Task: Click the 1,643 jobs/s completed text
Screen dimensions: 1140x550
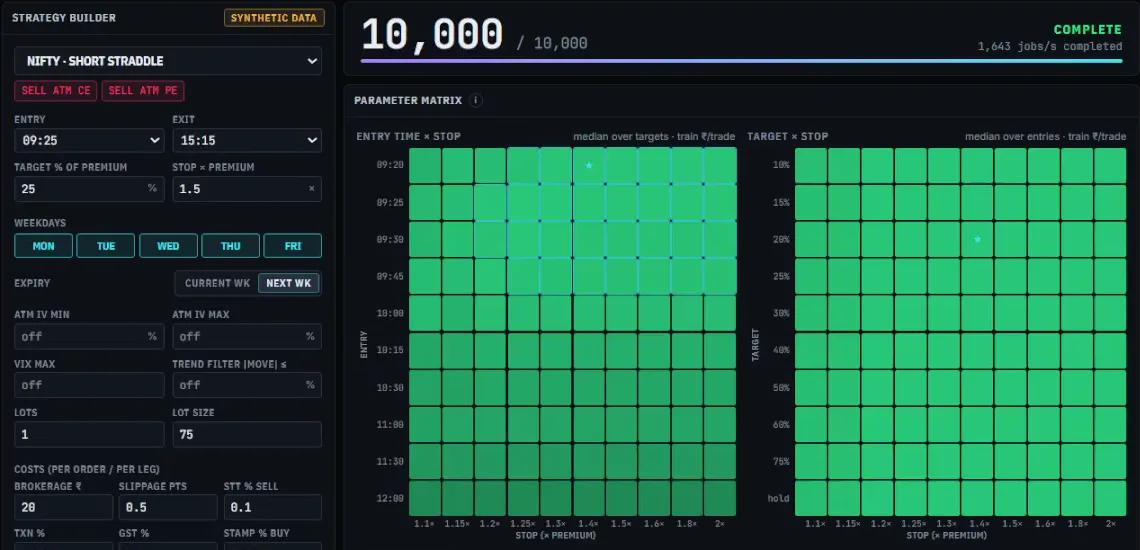Action: 1050,47
